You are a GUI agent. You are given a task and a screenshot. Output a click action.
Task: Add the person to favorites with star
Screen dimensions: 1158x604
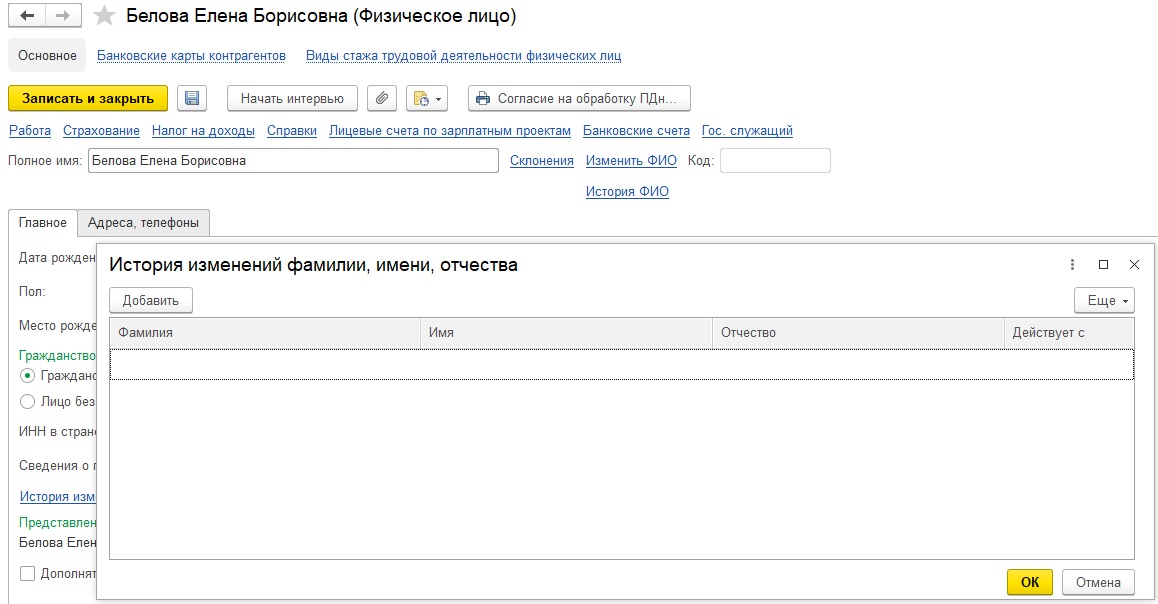pyautogui.click(x=104, y=17)
